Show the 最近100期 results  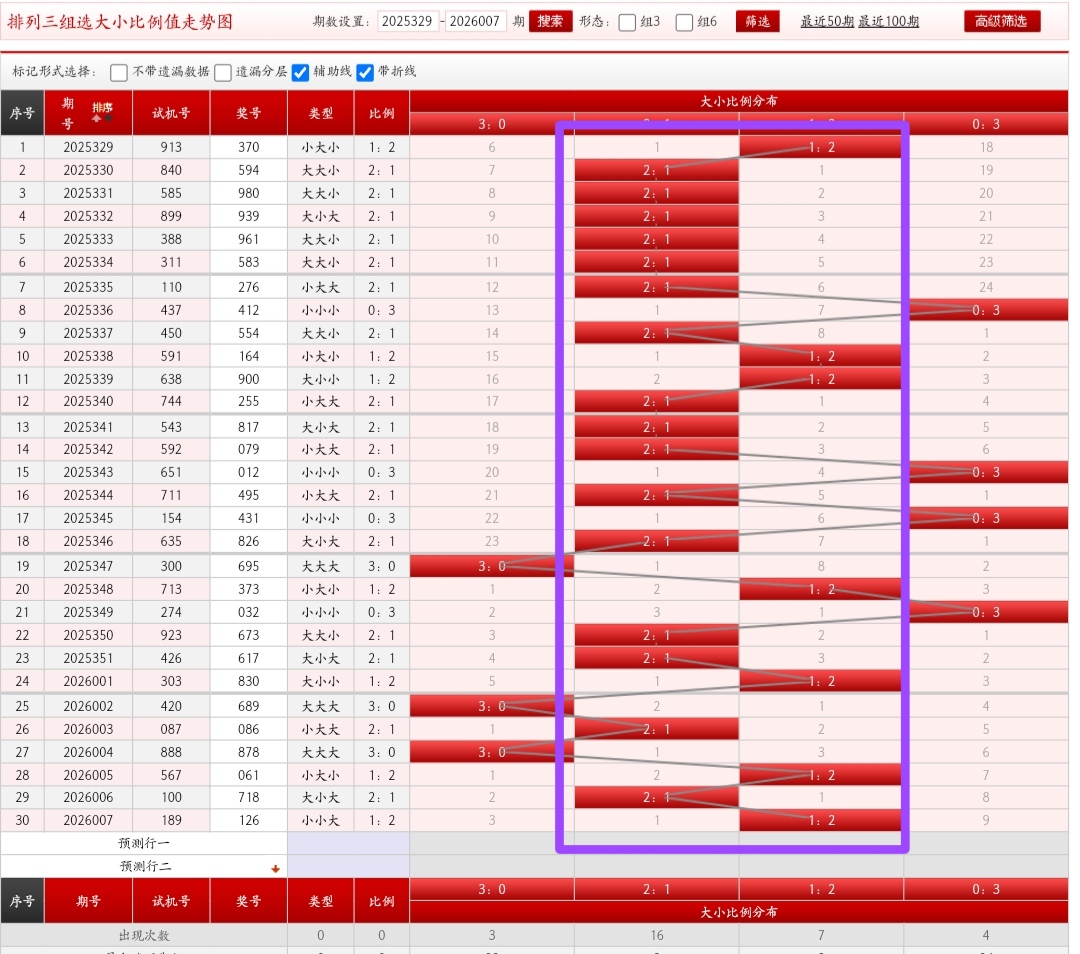pos(888,22)
